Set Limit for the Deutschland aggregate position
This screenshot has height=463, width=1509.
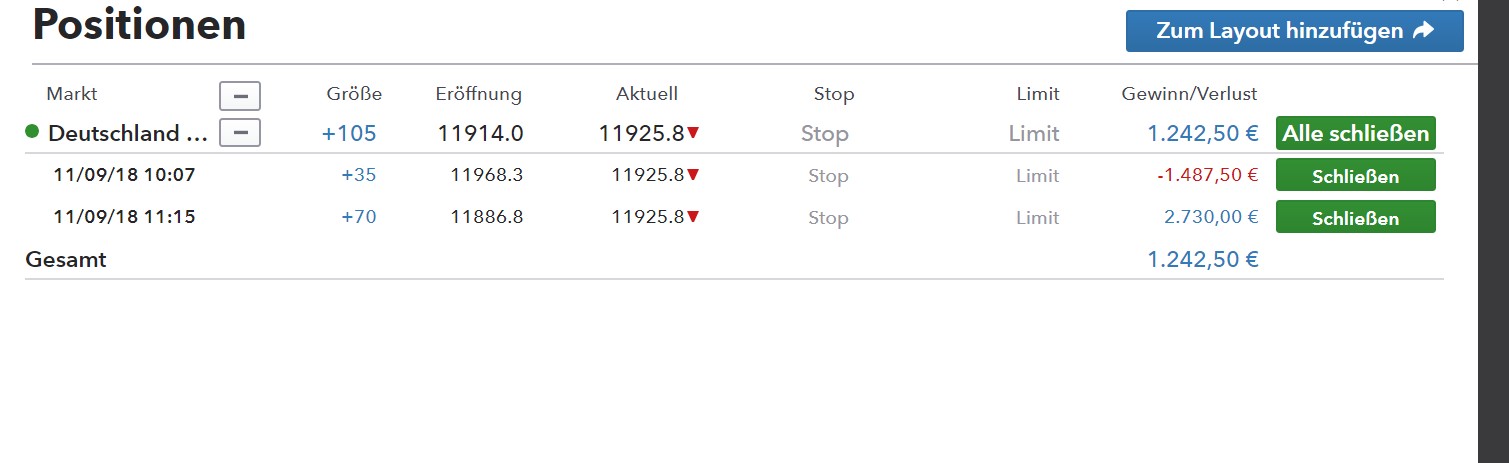pyautogui.click(x=1033, y=134)
